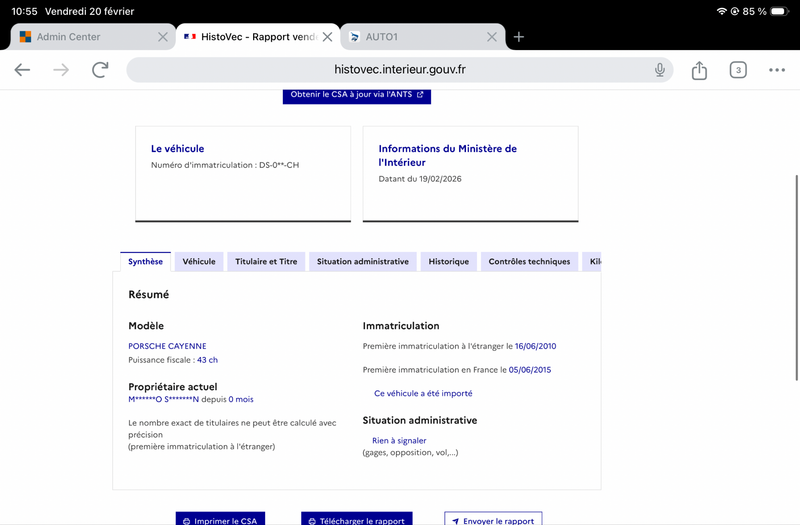Show open tabs counter icon
Viewport: 800px width, 525px height.
click(738, 70)
